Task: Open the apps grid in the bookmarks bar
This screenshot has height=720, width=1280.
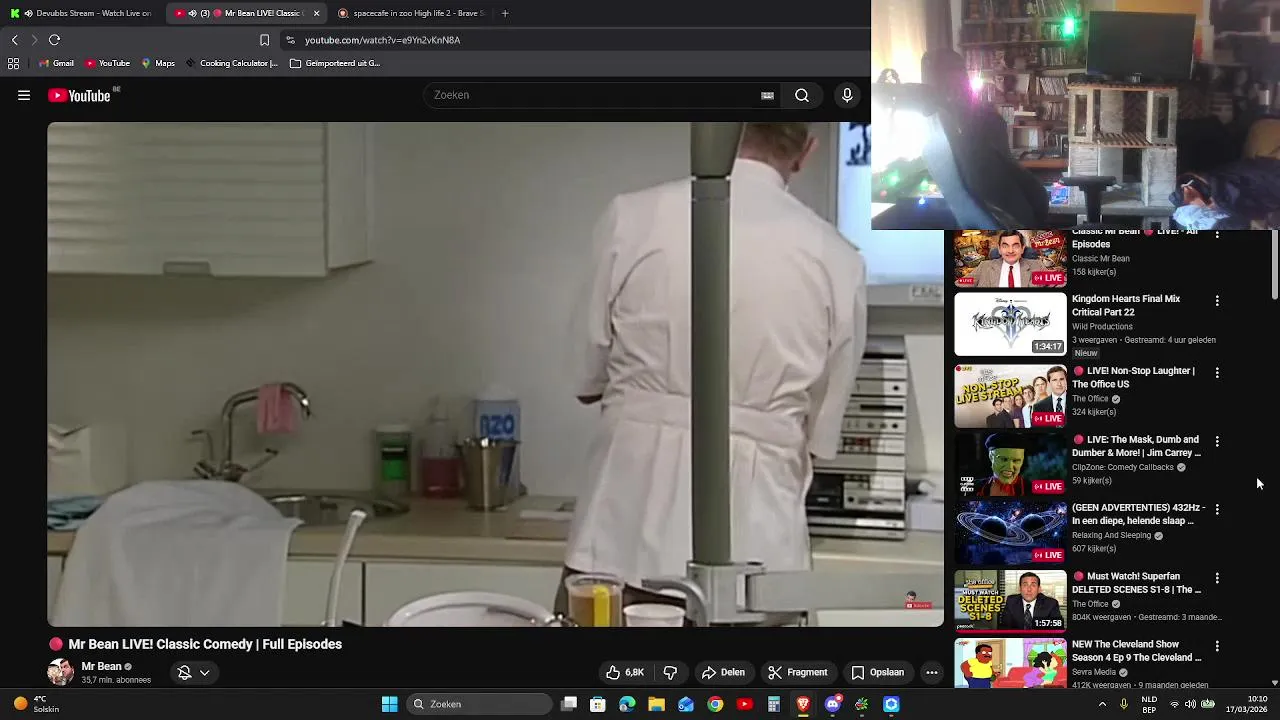Action: click(13, 63)
